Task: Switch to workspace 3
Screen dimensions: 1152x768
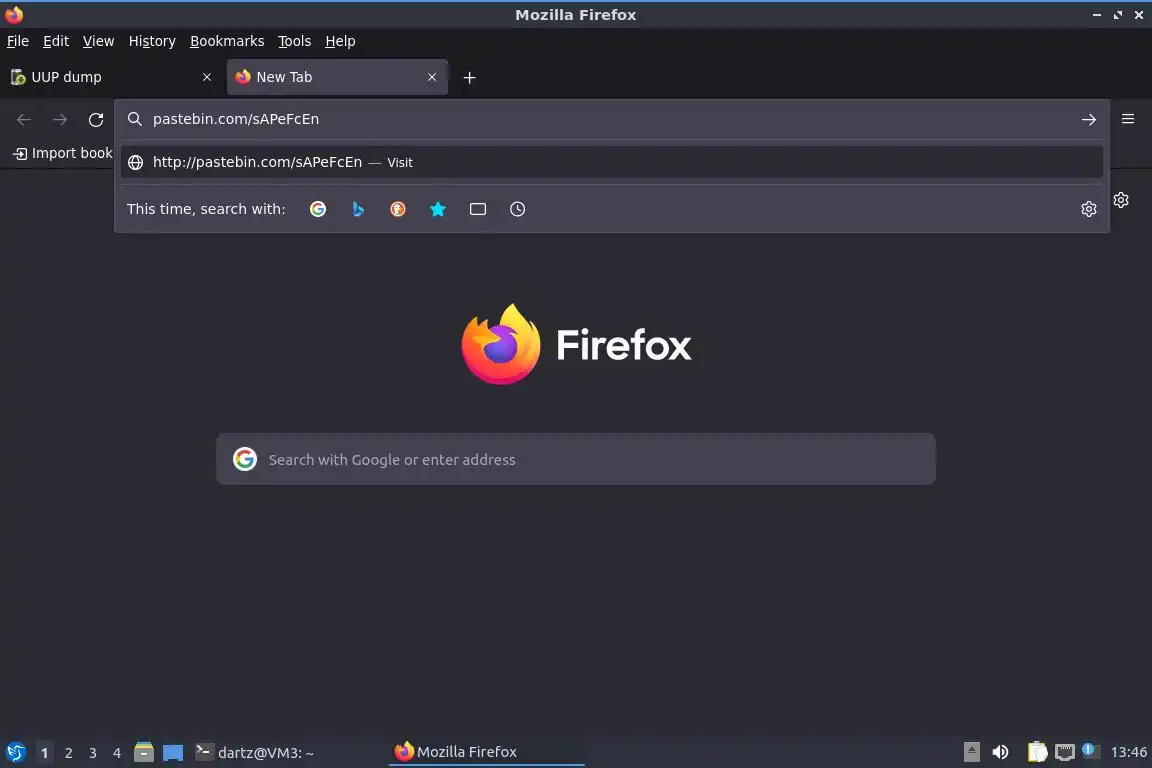Action: (x=93, y=753)
